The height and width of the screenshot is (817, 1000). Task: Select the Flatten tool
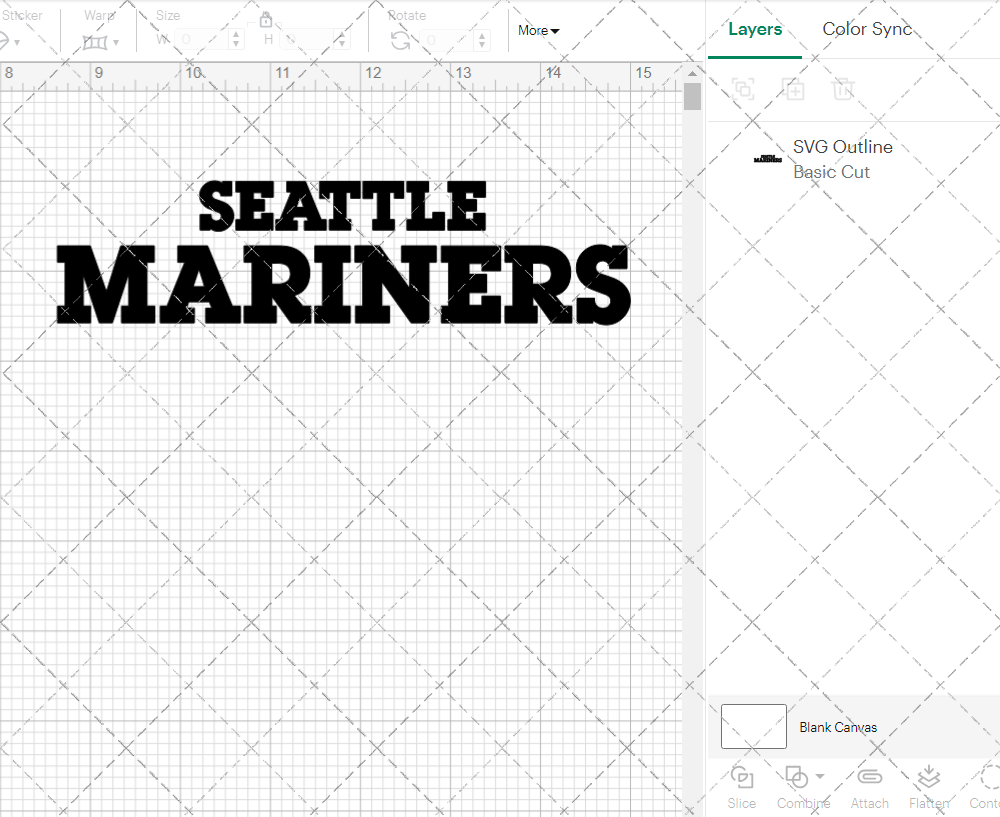coord(928,787)
